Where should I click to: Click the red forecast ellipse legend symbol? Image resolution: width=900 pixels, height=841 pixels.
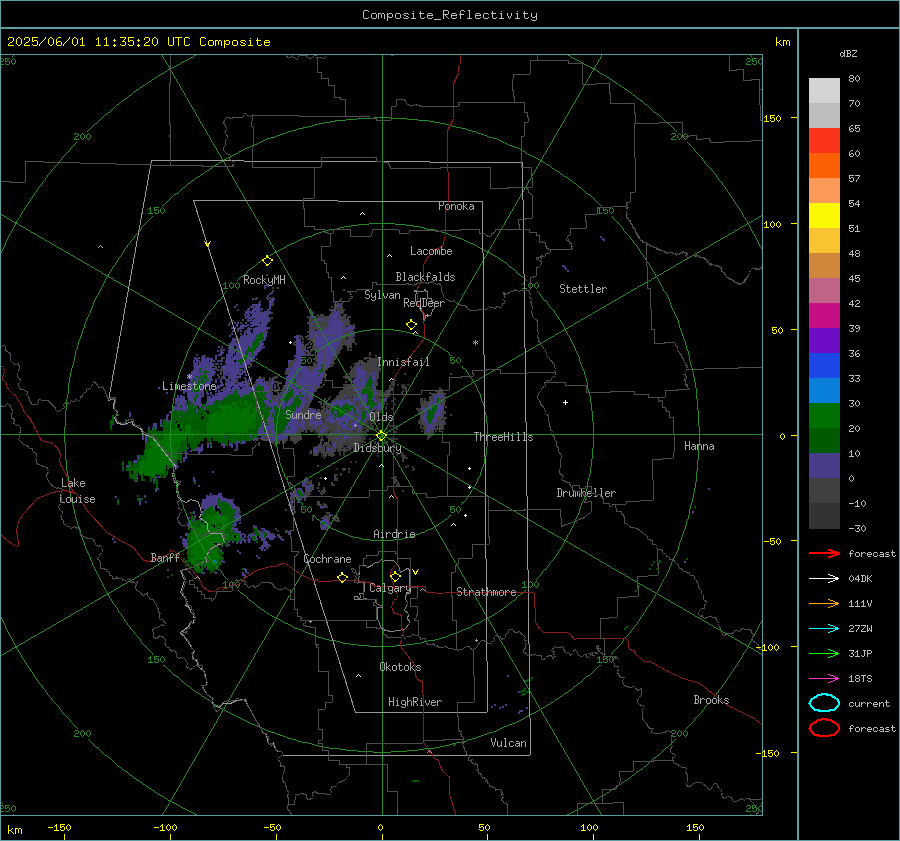[x=824, y=728]
